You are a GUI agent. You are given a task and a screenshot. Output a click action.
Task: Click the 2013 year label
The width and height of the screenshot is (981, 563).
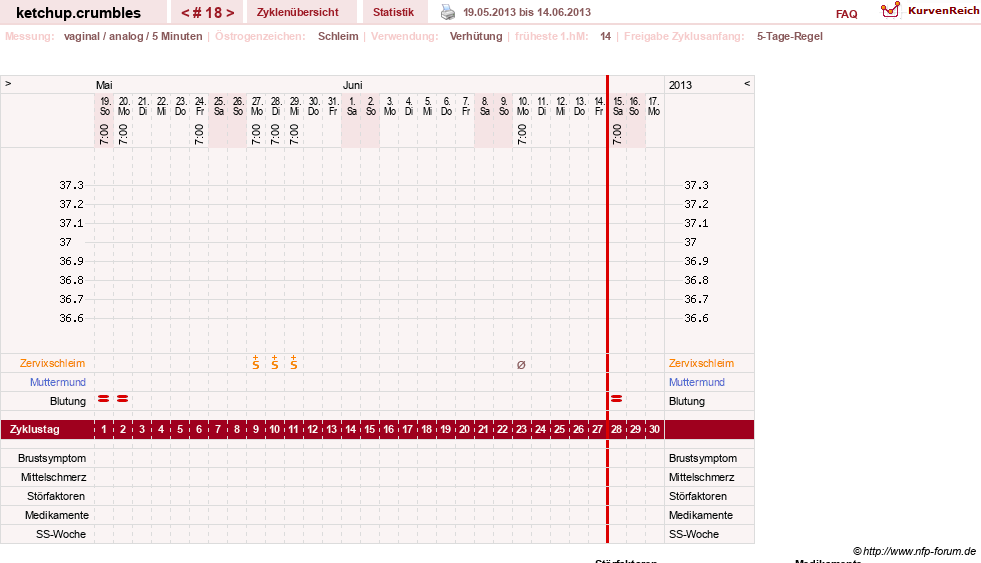(680, 85)
